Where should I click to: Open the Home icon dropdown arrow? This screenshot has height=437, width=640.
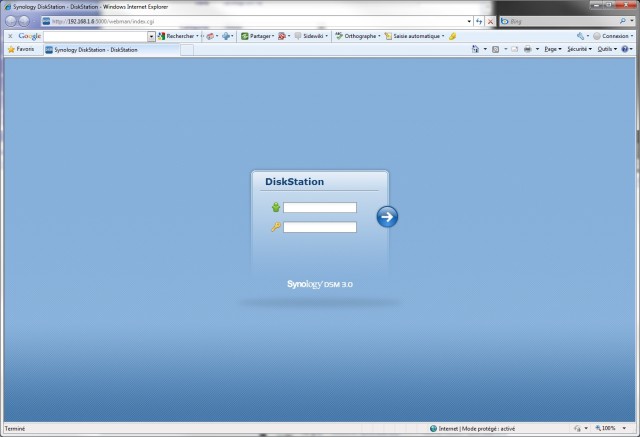485,49
